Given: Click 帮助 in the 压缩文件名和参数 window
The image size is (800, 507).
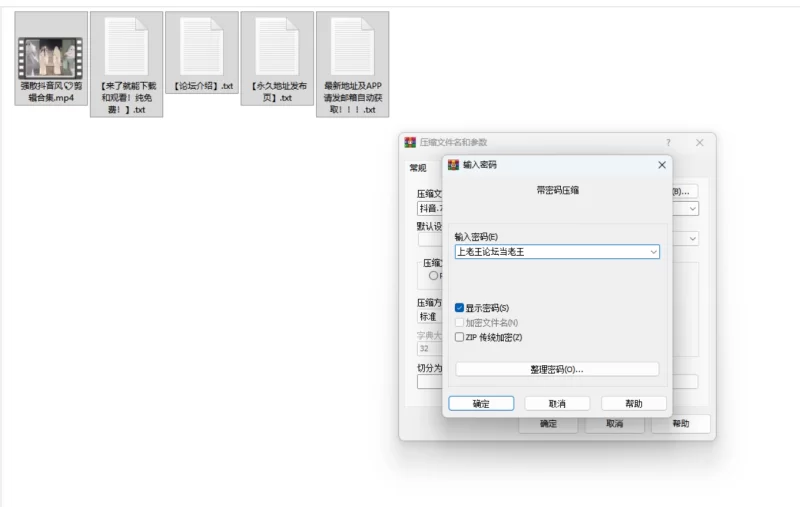Looking at the screenshot, I should coord(681,424).
